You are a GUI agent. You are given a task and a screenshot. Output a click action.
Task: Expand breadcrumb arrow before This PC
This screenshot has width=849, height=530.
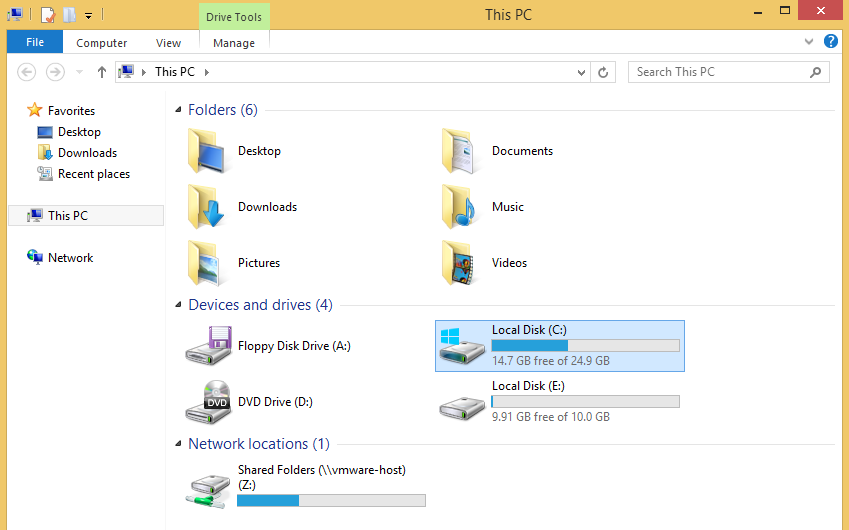coord(143,72)
